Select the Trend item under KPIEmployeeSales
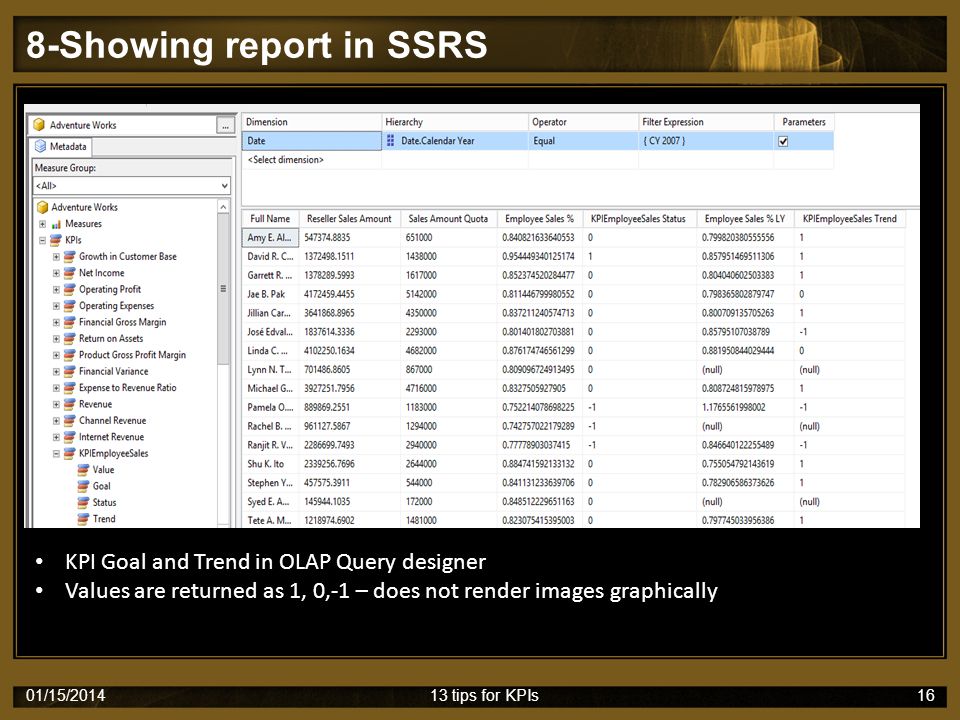Viewport: 960px width, 720px height. (x=104, y=519)
